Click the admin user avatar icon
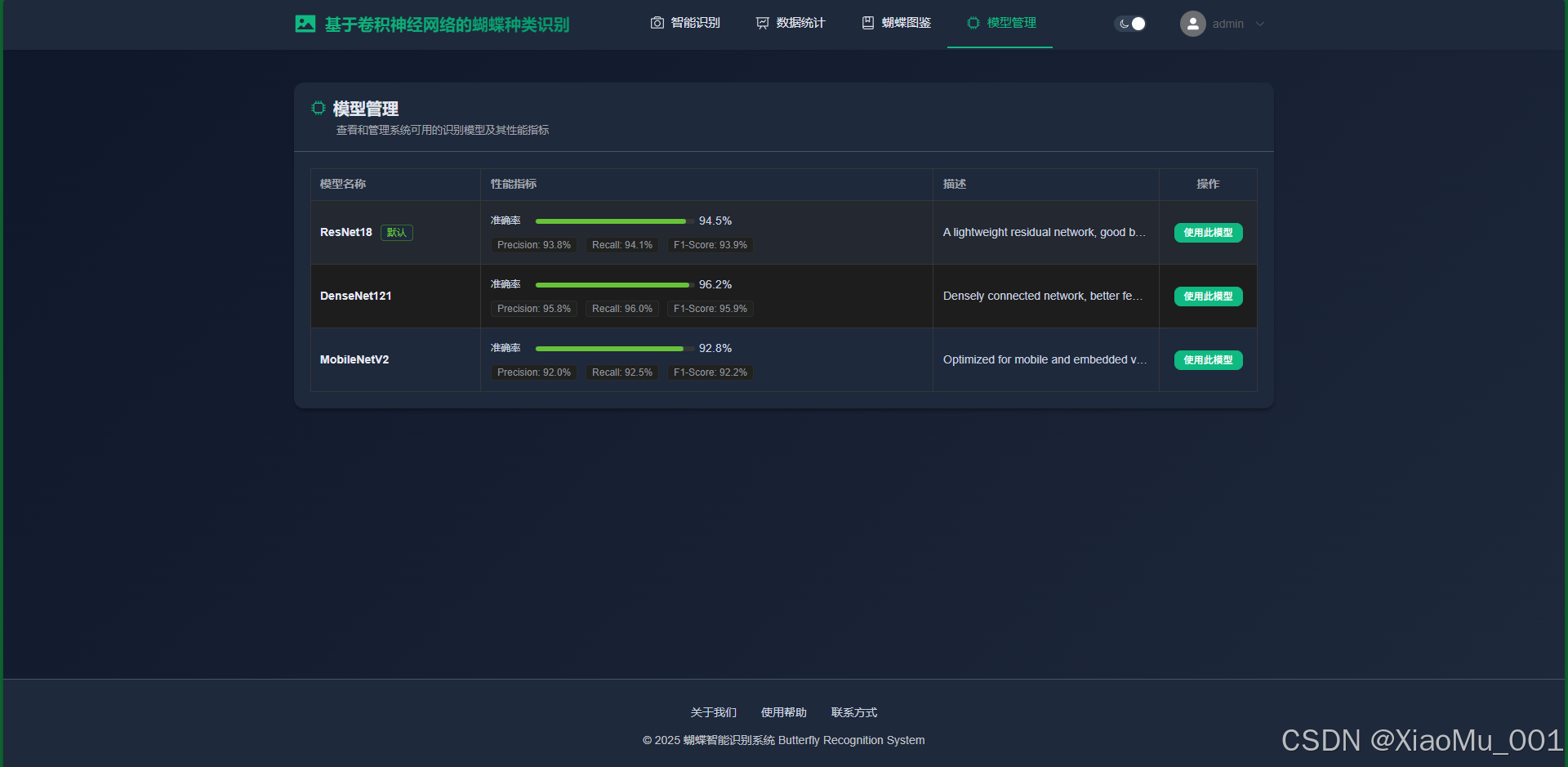 tap(1193, 24)
